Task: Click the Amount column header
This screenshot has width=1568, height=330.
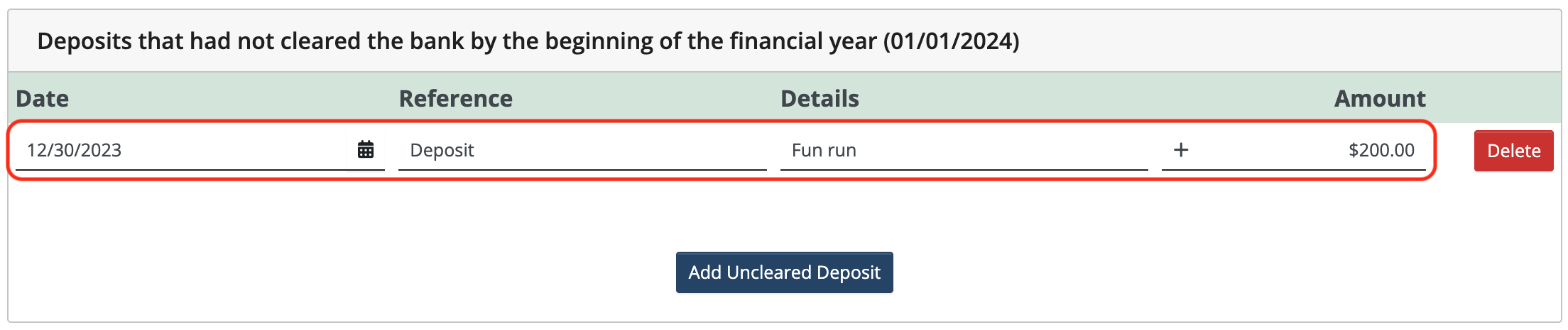Action: tap(1380, 98)
